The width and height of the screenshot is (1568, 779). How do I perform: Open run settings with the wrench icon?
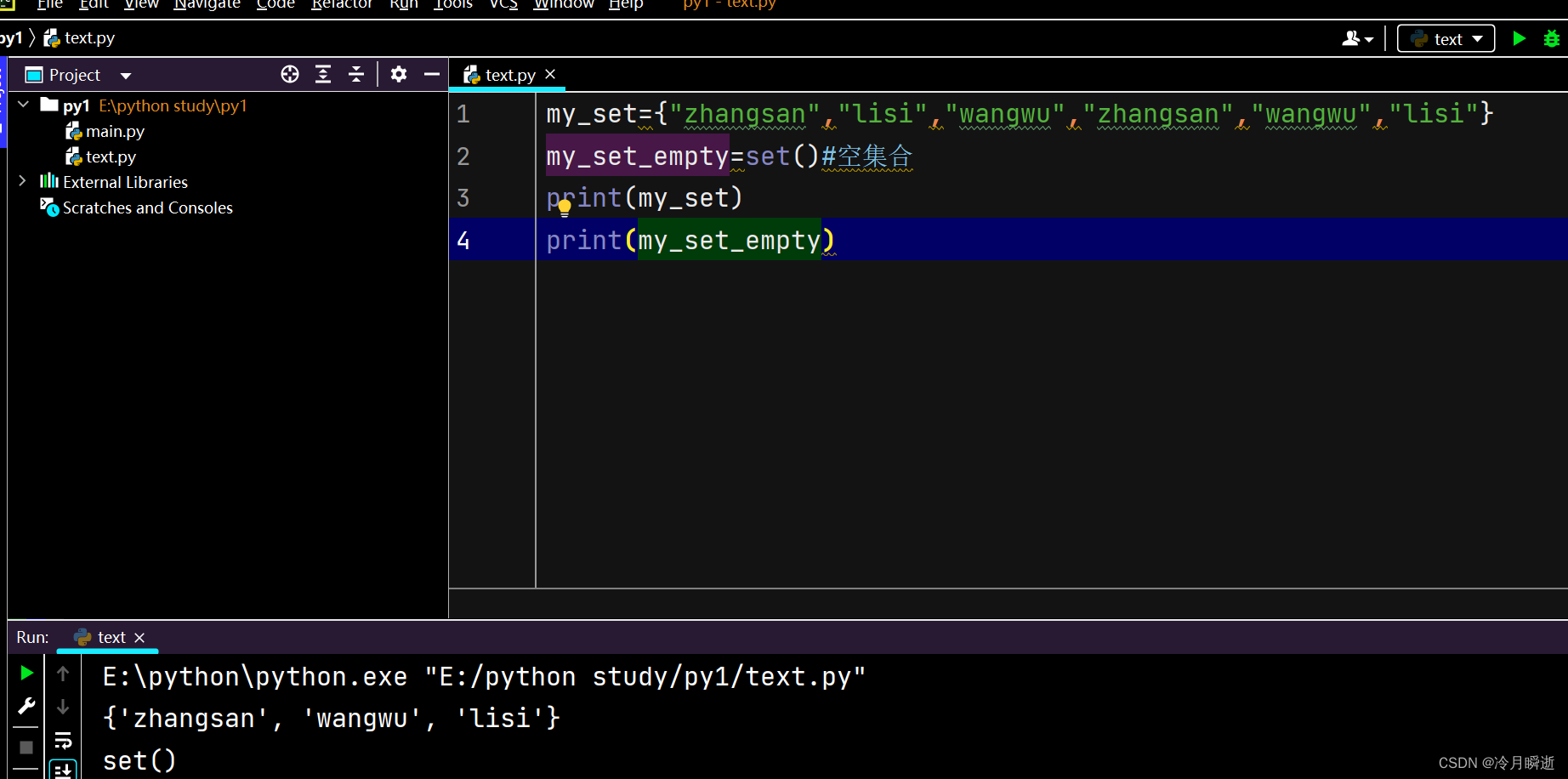[x=26, y=706]
